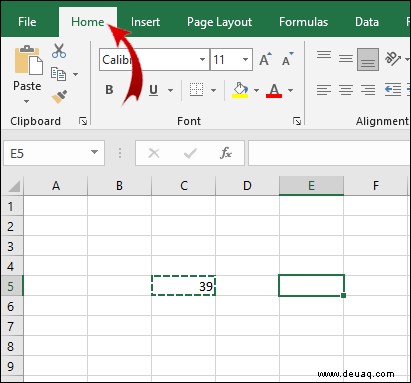Select row 7 header
Viewport: 411px width, 383px height.
12,326
